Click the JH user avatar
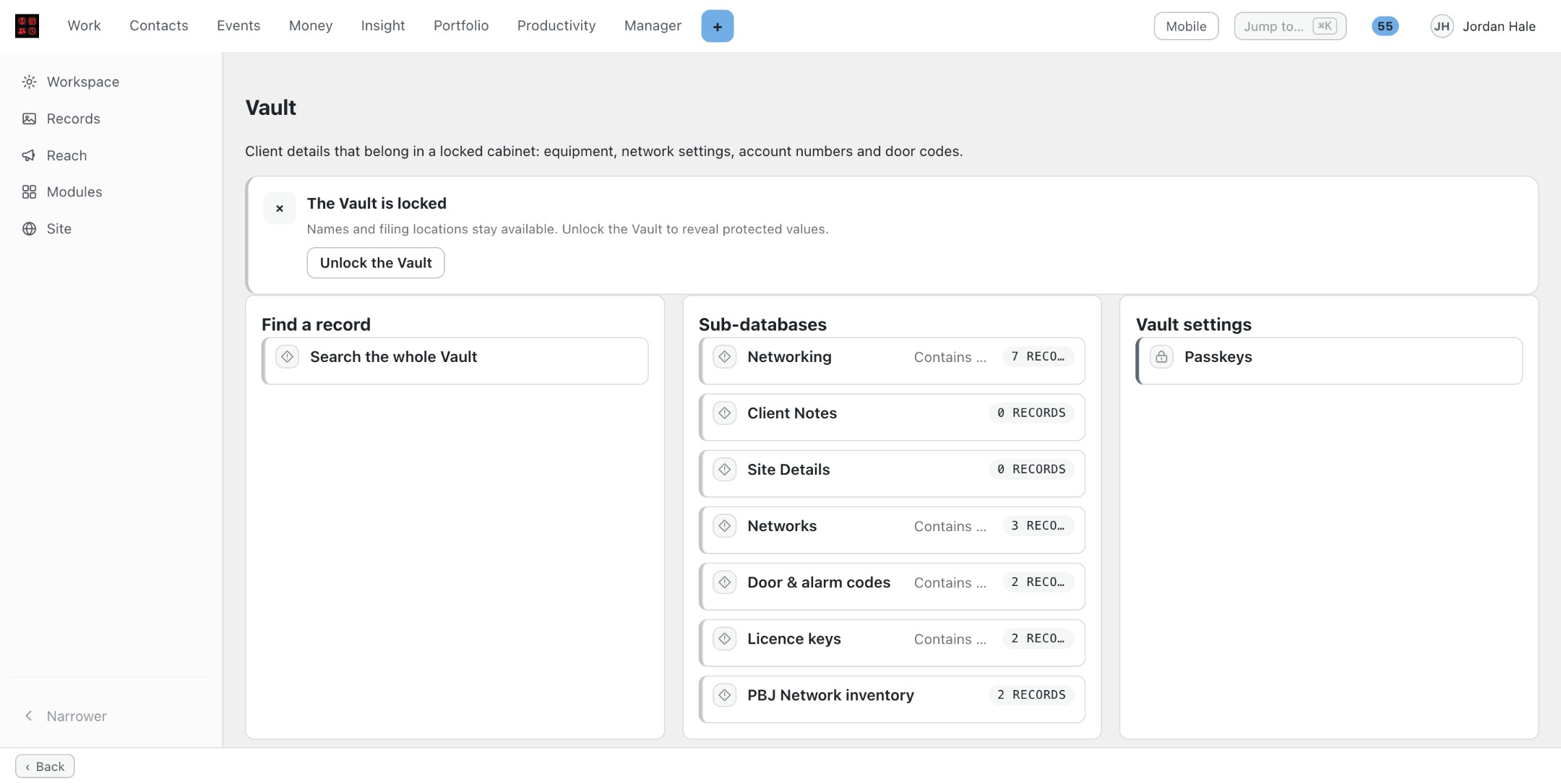Image resolution: width=1561 pixels, height=784 pixels. point(1442,26)
